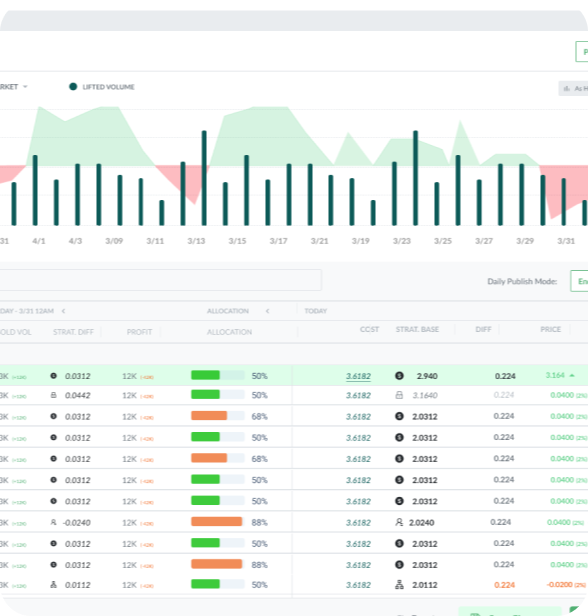The image size is (588, 616).
Task: Sort by the STRAT. DIFF column header
Action: (73, 332)
